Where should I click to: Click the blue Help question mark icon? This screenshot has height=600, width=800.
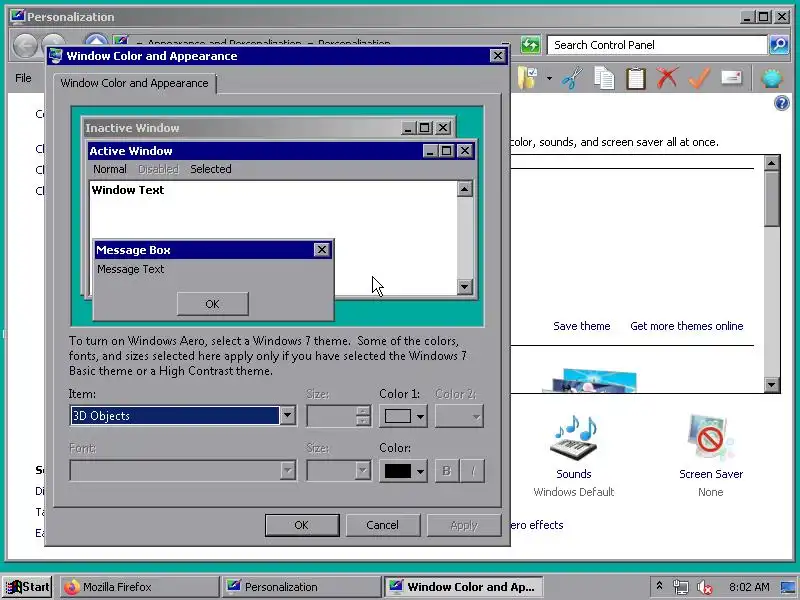pyautogui.click(x=782, y=103)
